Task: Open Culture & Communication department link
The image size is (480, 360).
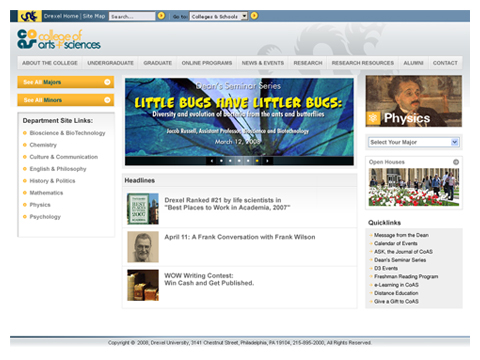Action: click(64, 157)
